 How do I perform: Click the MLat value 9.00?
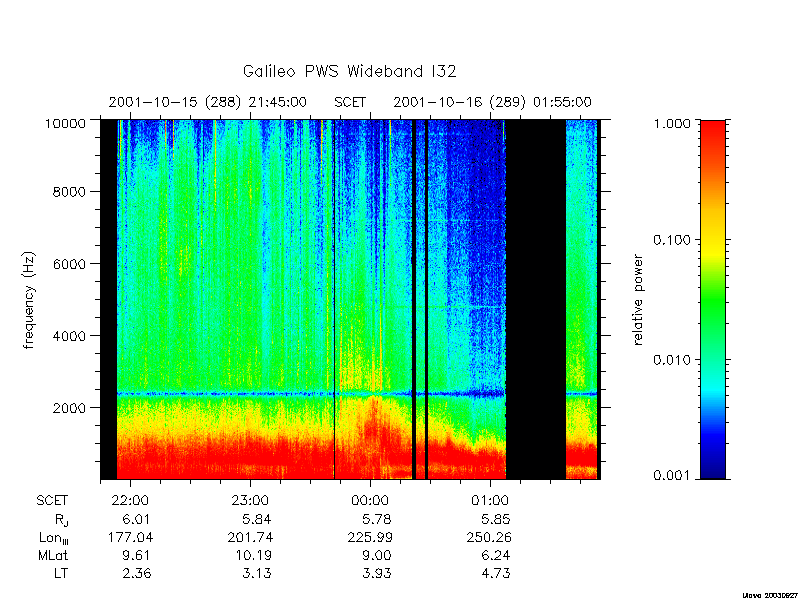[377, 555]
